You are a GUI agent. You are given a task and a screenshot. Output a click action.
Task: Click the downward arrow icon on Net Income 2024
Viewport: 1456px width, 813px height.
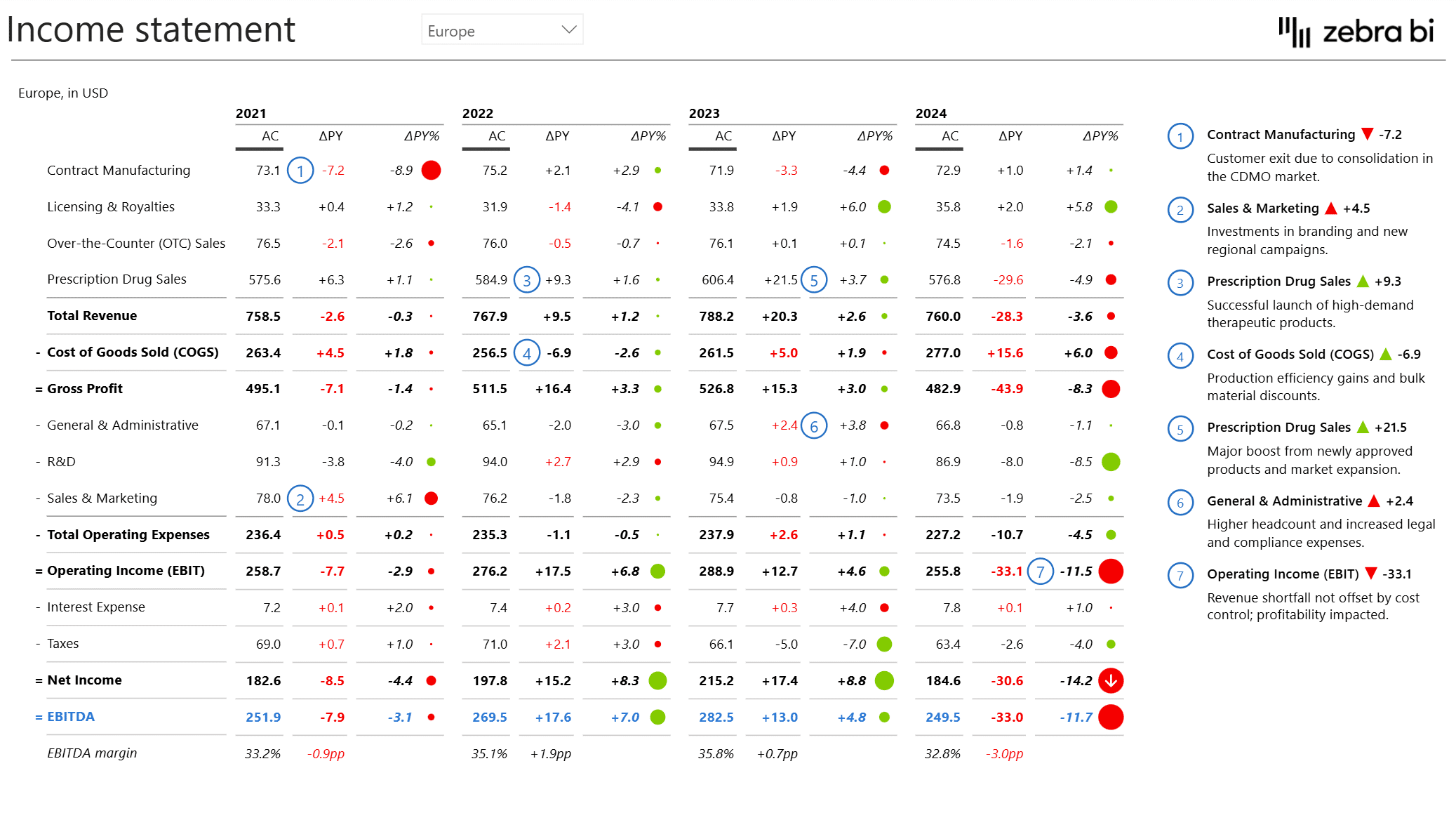[1111, 680]
